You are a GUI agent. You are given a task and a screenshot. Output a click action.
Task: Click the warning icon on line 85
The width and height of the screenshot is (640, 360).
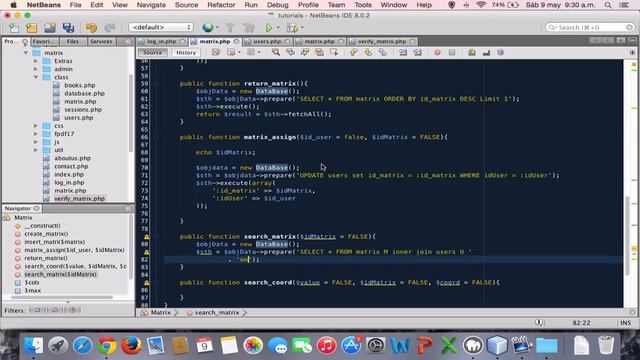pyautogui.click(x=147, y=282)
